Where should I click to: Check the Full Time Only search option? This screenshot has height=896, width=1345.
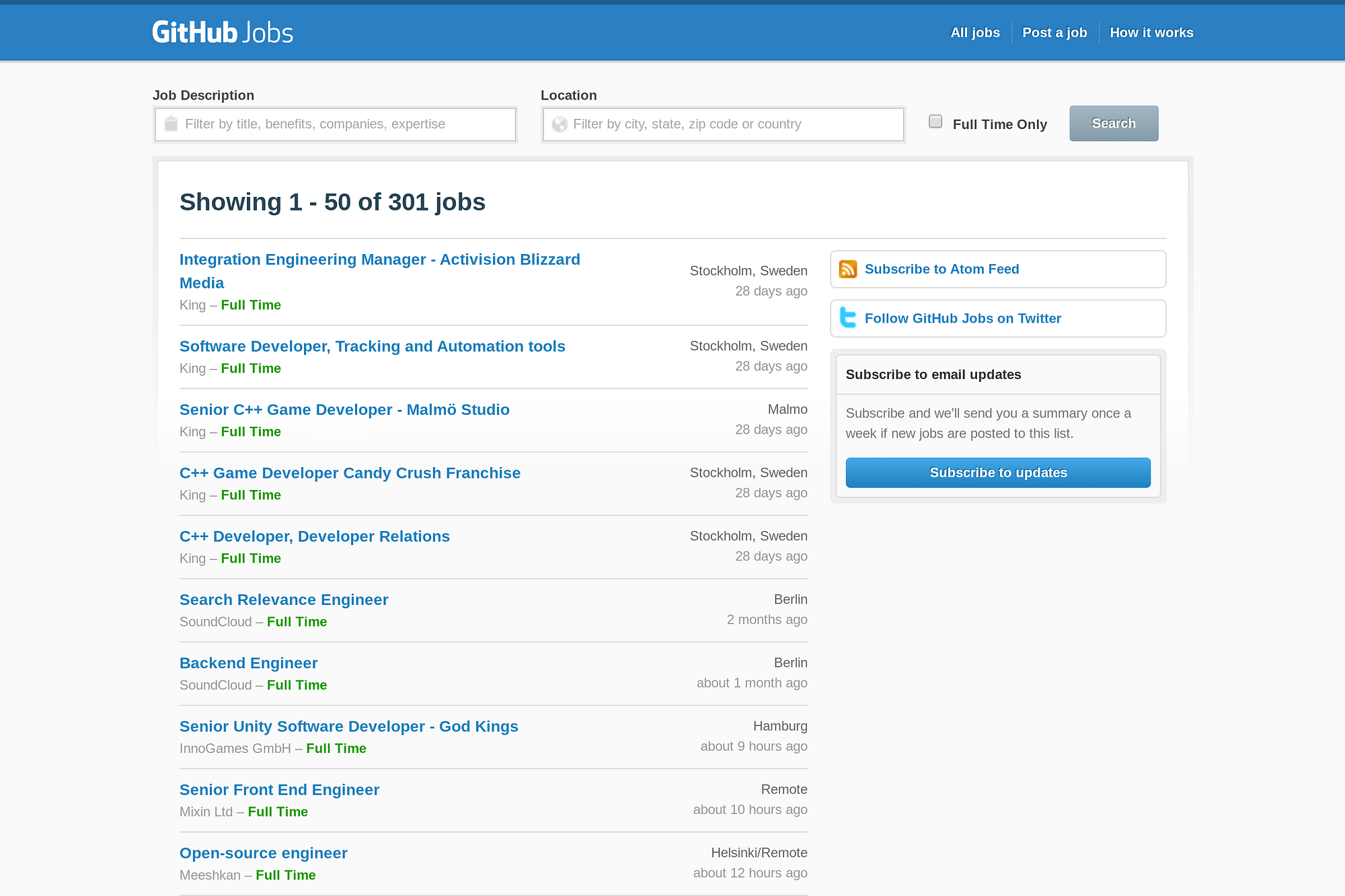point(936,122)
